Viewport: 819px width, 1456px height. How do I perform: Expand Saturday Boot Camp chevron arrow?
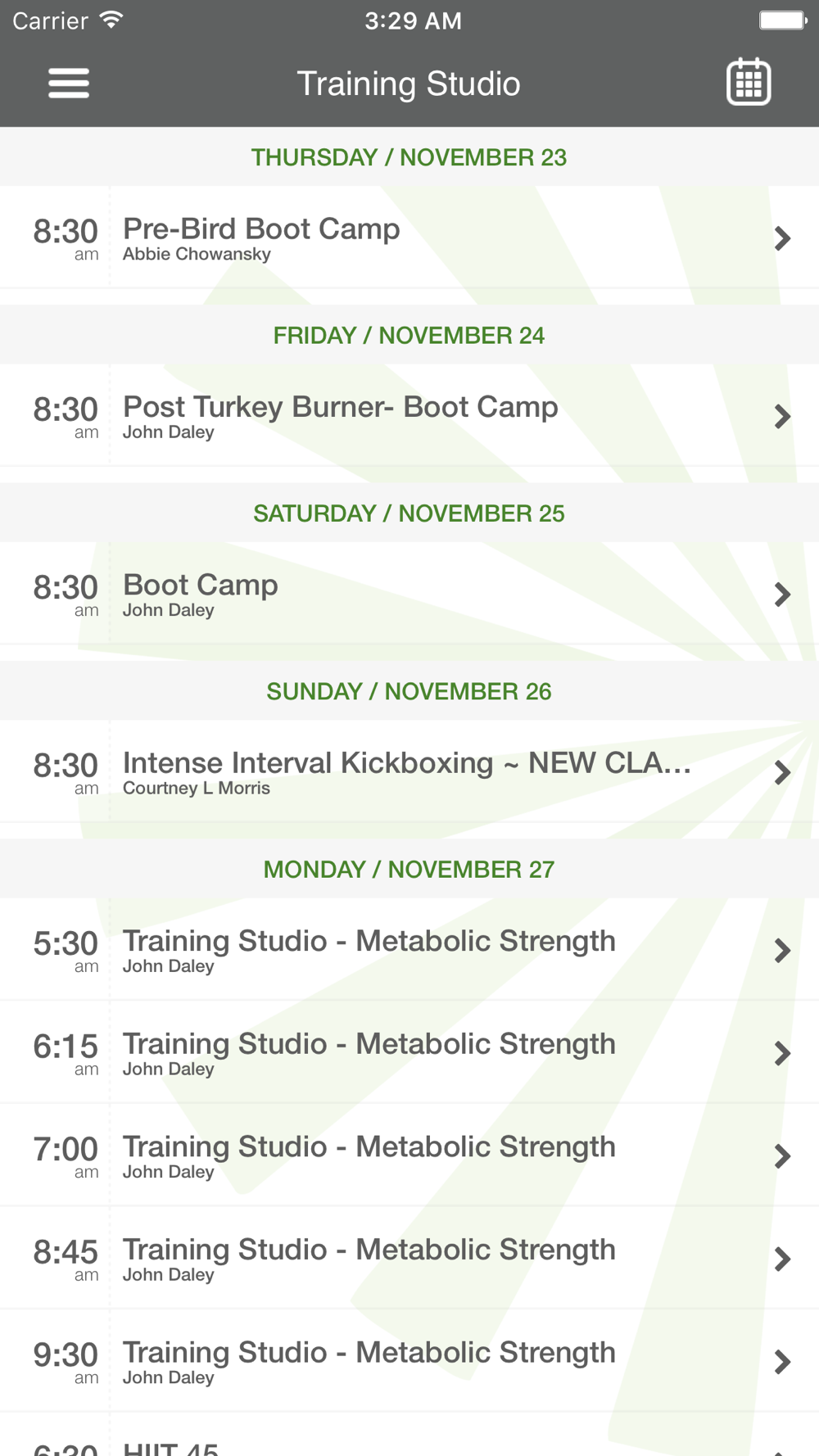[783, 595]
